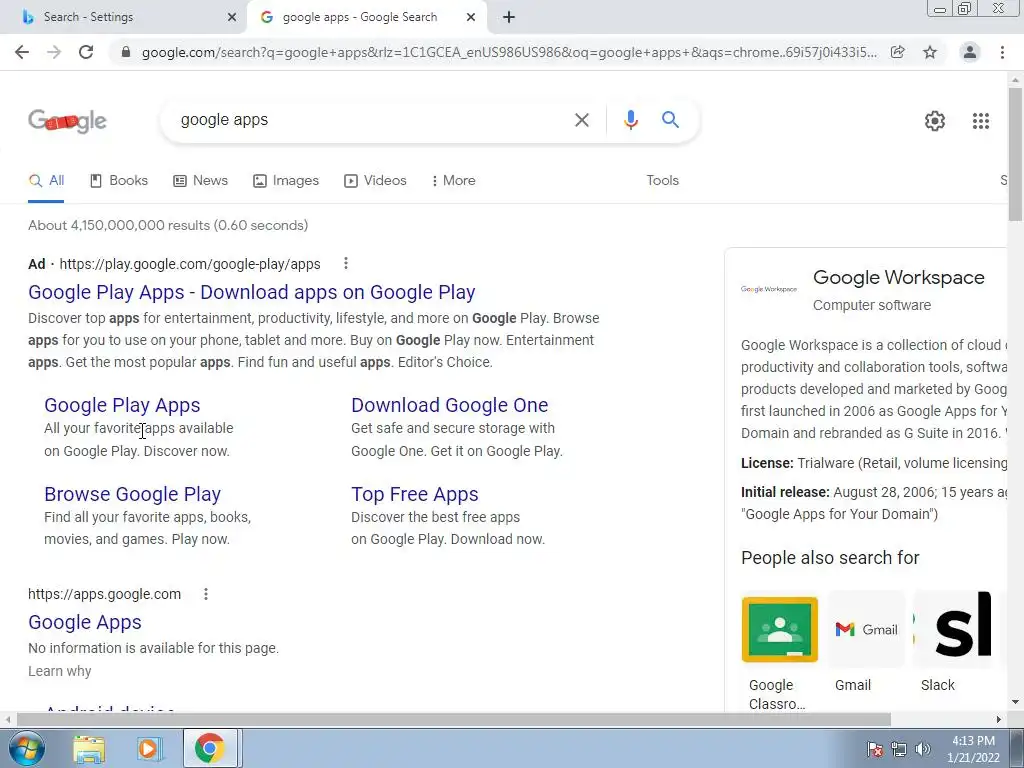Click the network tray icon
Image resolution: width=1024 pixels, height=768 pixels.
(899, 749)
